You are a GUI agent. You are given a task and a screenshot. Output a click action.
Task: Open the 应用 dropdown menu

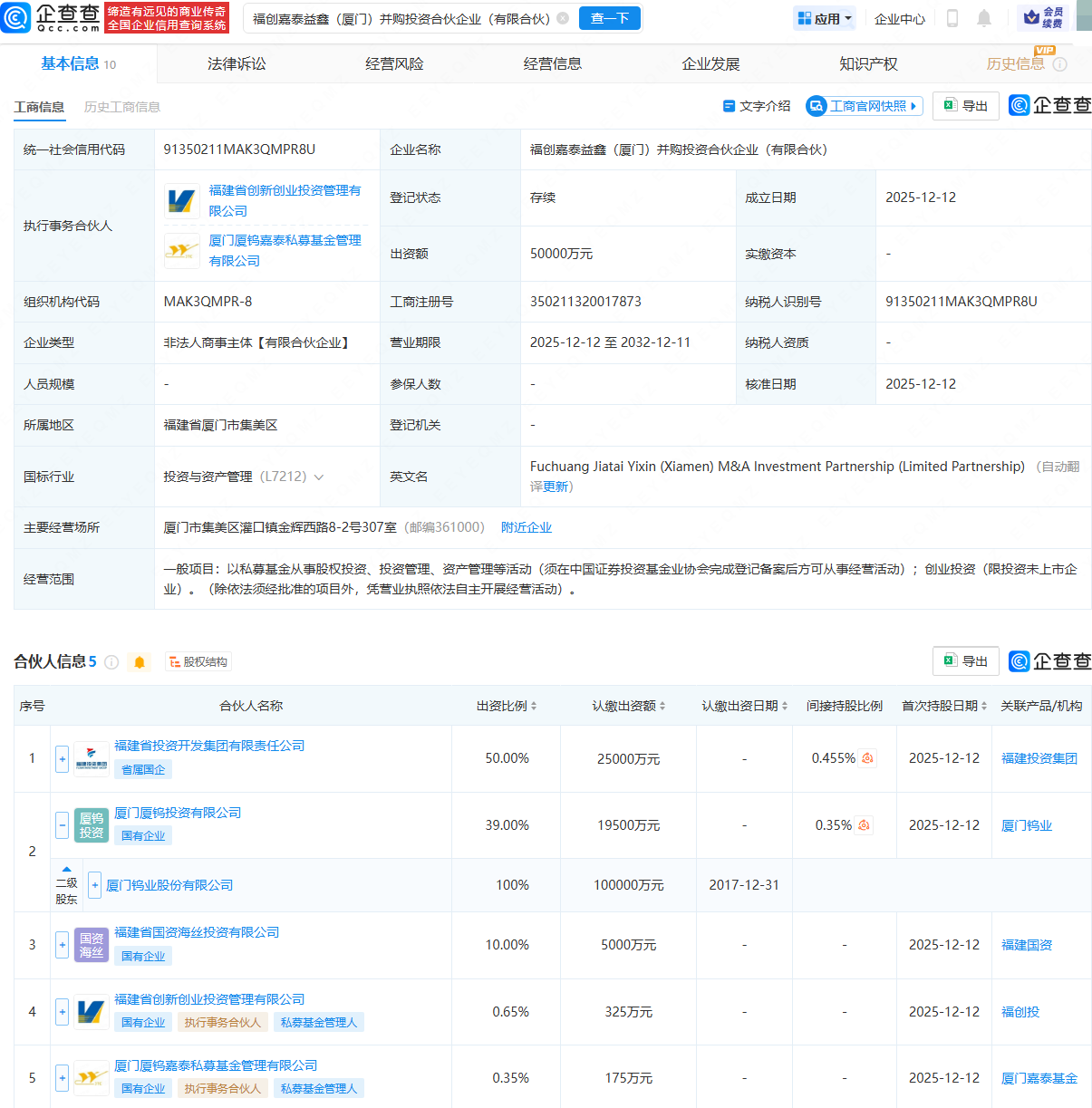pos(824,18)
